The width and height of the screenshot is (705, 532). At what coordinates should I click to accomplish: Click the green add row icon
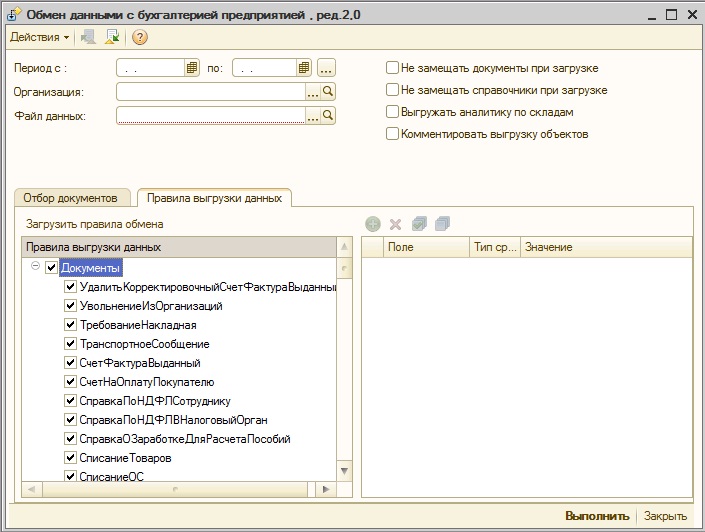pos(373,224)
